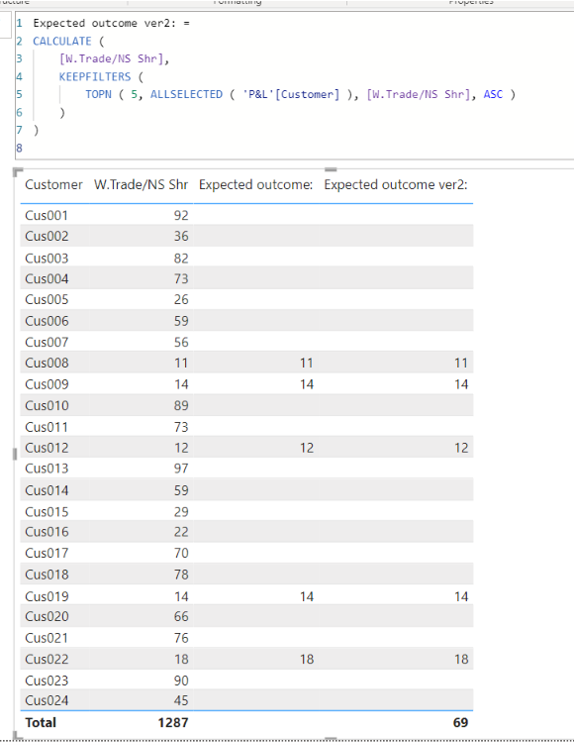Click value 36 for Cus002
Viewport: 574px width, 745px height.
(181, 236)
